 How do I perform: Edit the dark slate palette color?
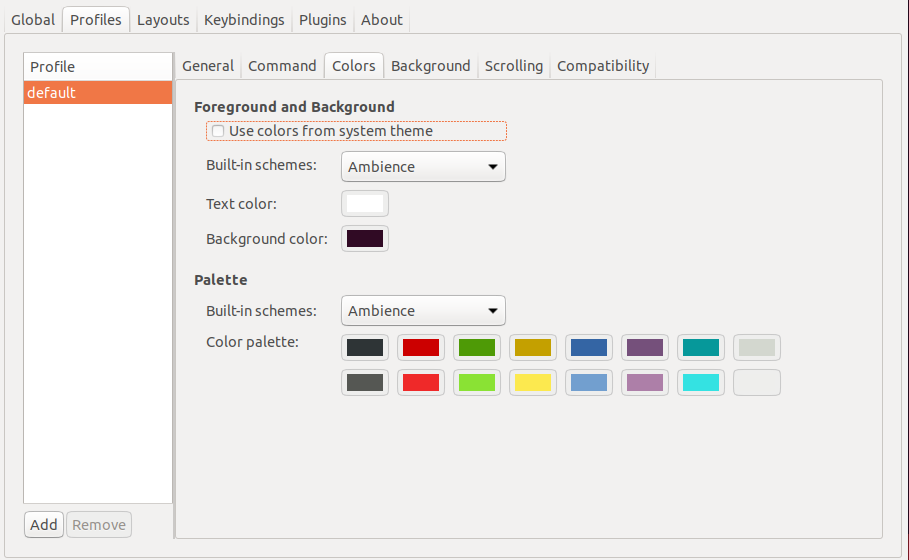[x=365, y=348]
